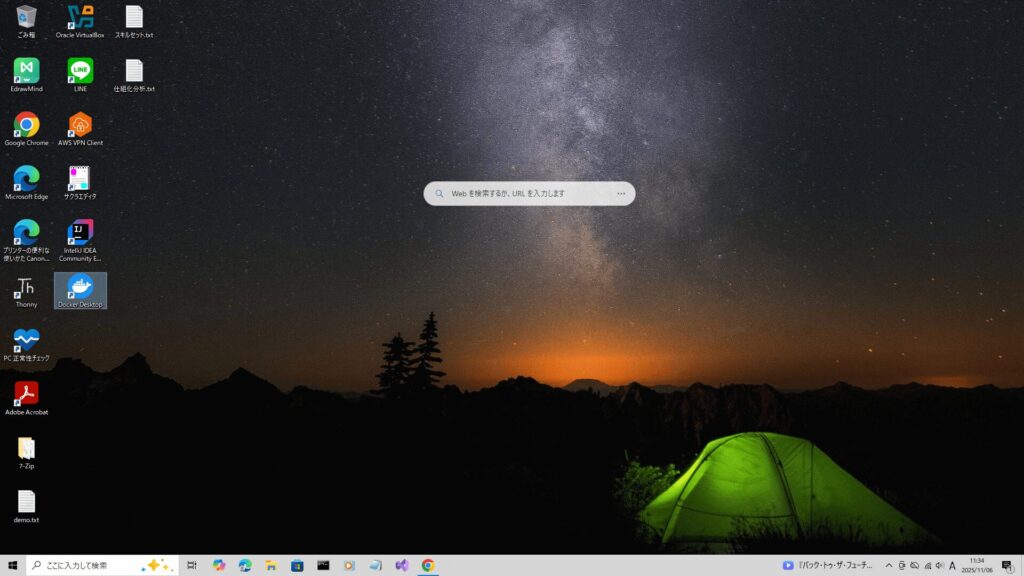Click the Task View button on the taskbar

192,566
